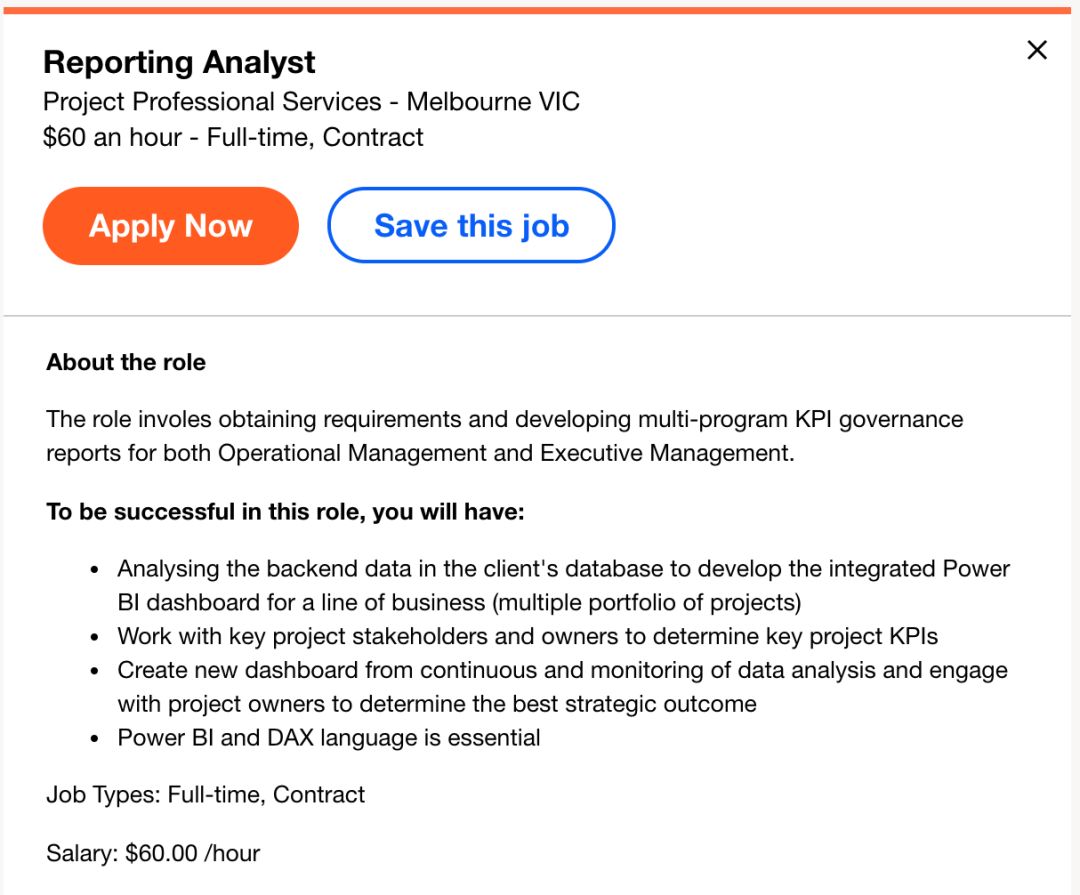Viewport: 1080px width, 895px height.
Task: Select the Power BI and DAX bullet
Action: 329,738
